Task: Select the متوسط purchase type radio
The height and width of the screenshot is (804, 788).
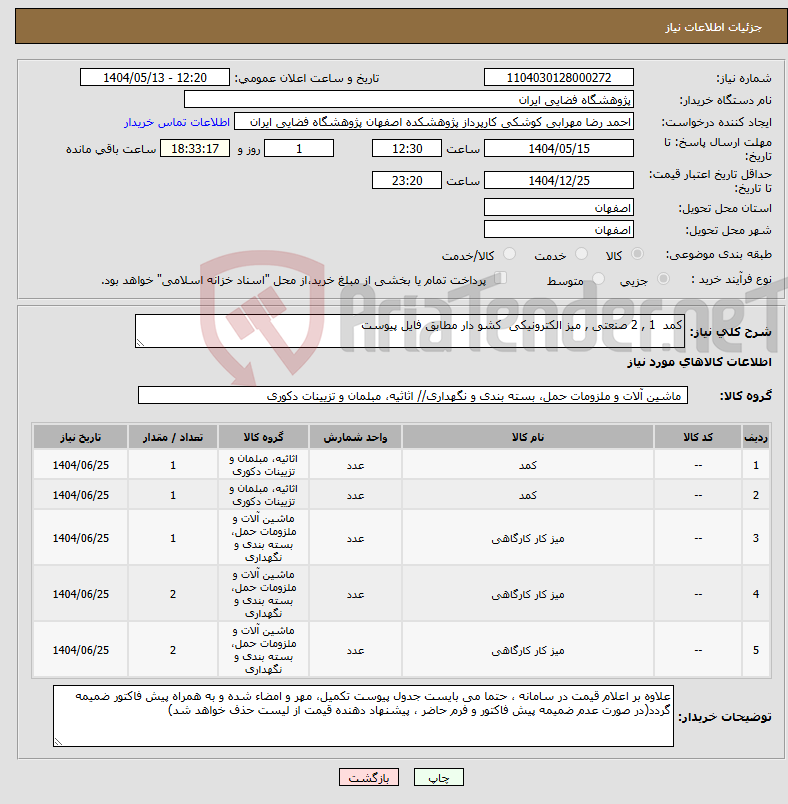Action: coord(598,278)
